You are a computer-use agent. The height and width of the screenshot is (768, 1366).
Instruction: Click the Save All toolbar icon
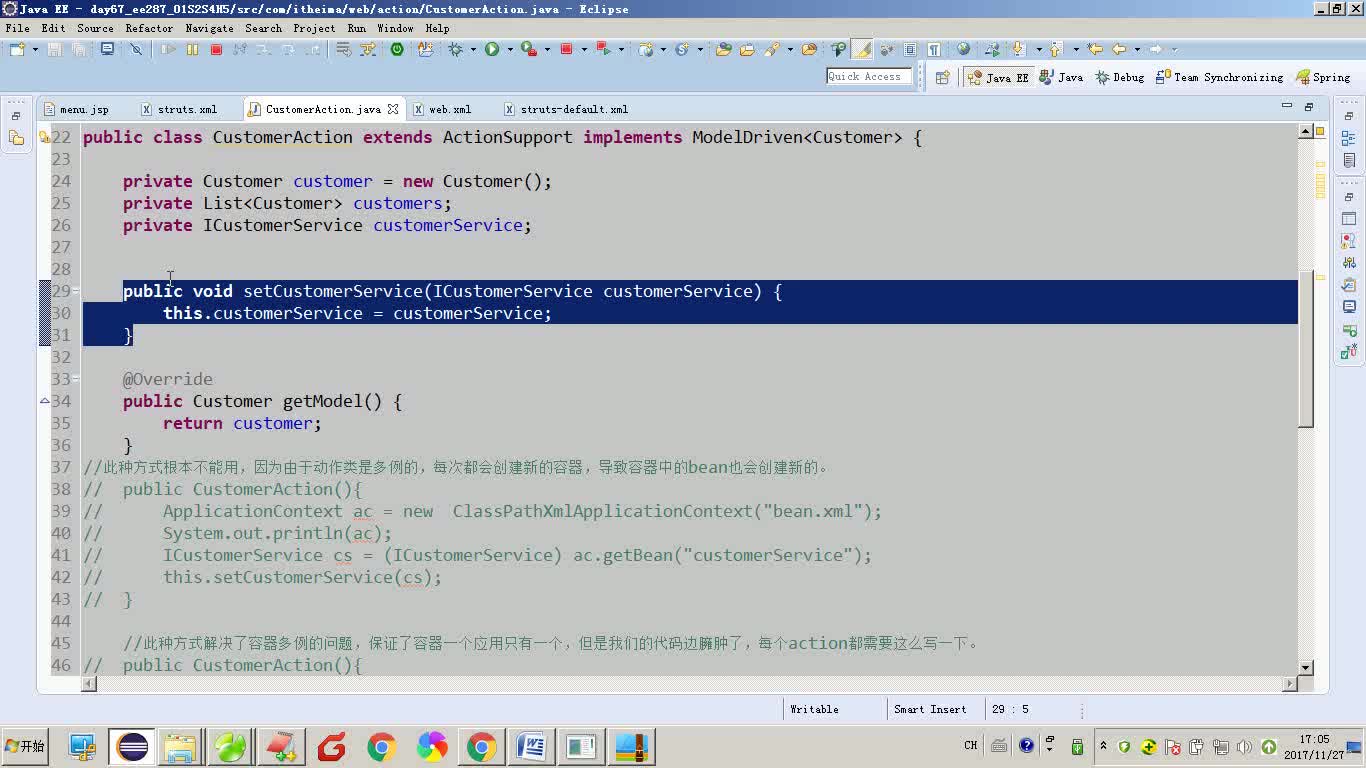pos(78,49)
